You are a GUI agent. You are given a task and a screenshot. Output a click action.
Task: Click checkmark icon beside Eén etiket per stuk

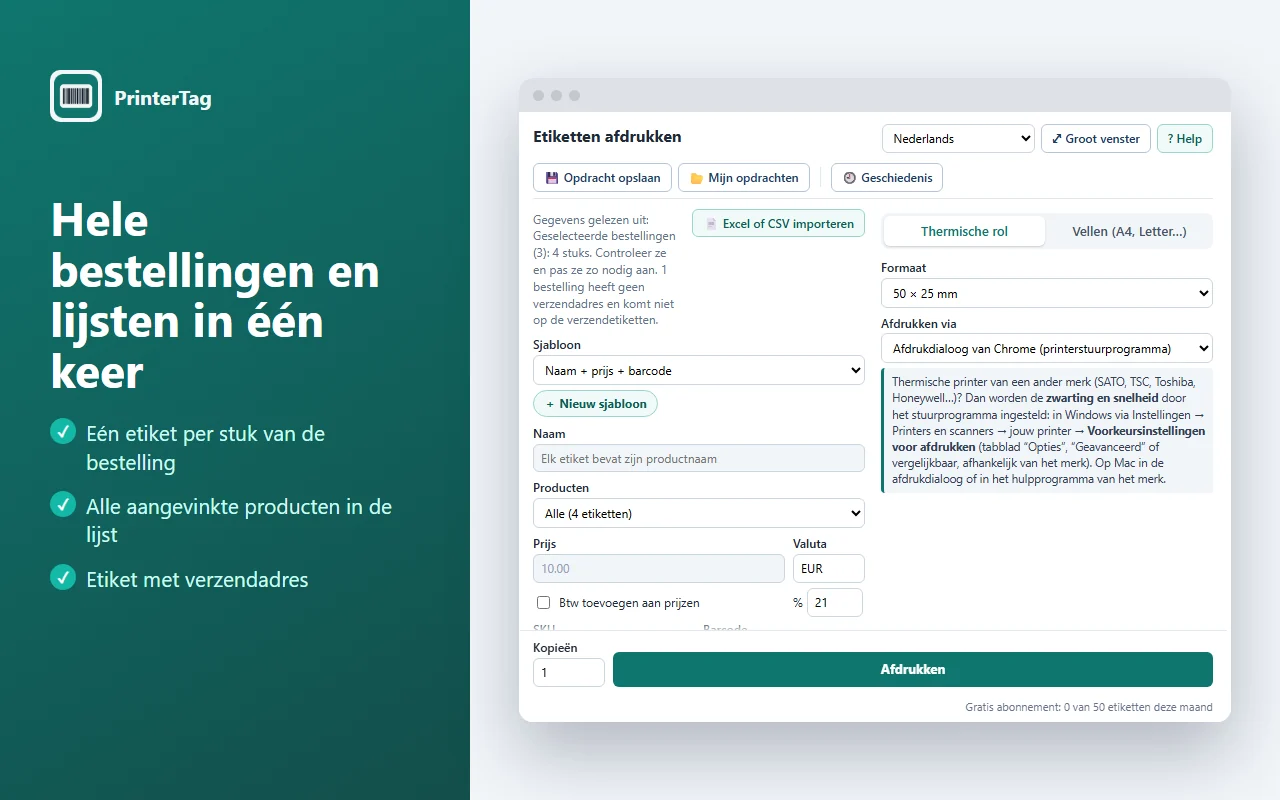[x=63, y=432]
